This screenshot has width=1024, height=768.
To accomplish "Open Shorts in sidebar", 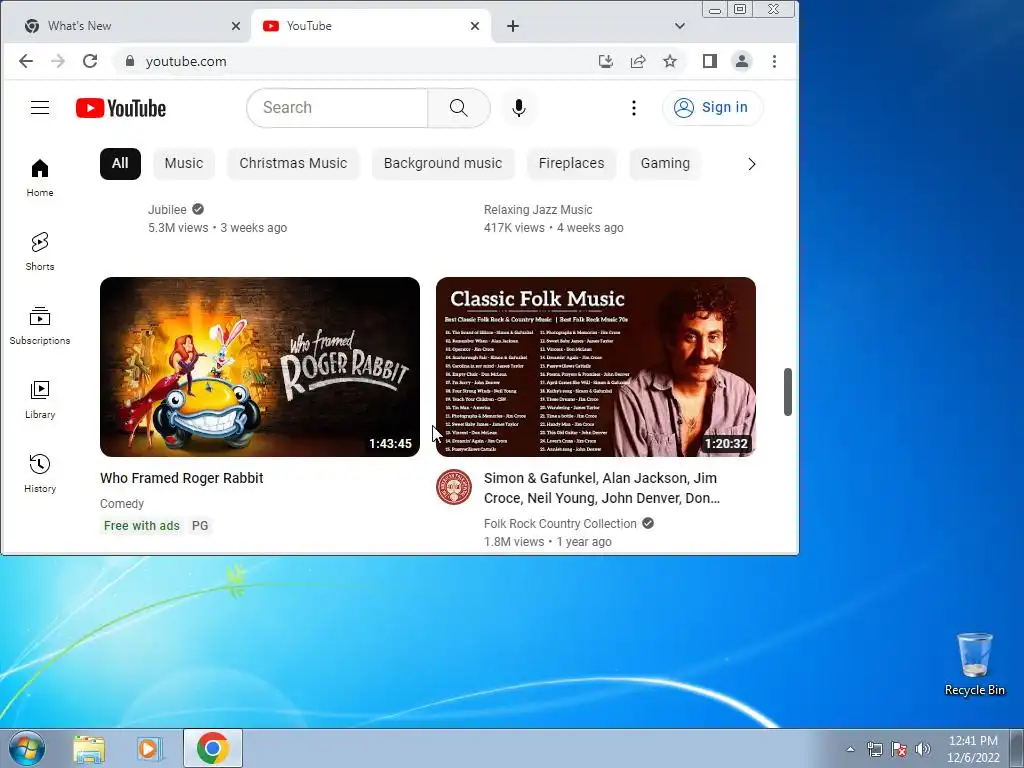I will [40, 251].
